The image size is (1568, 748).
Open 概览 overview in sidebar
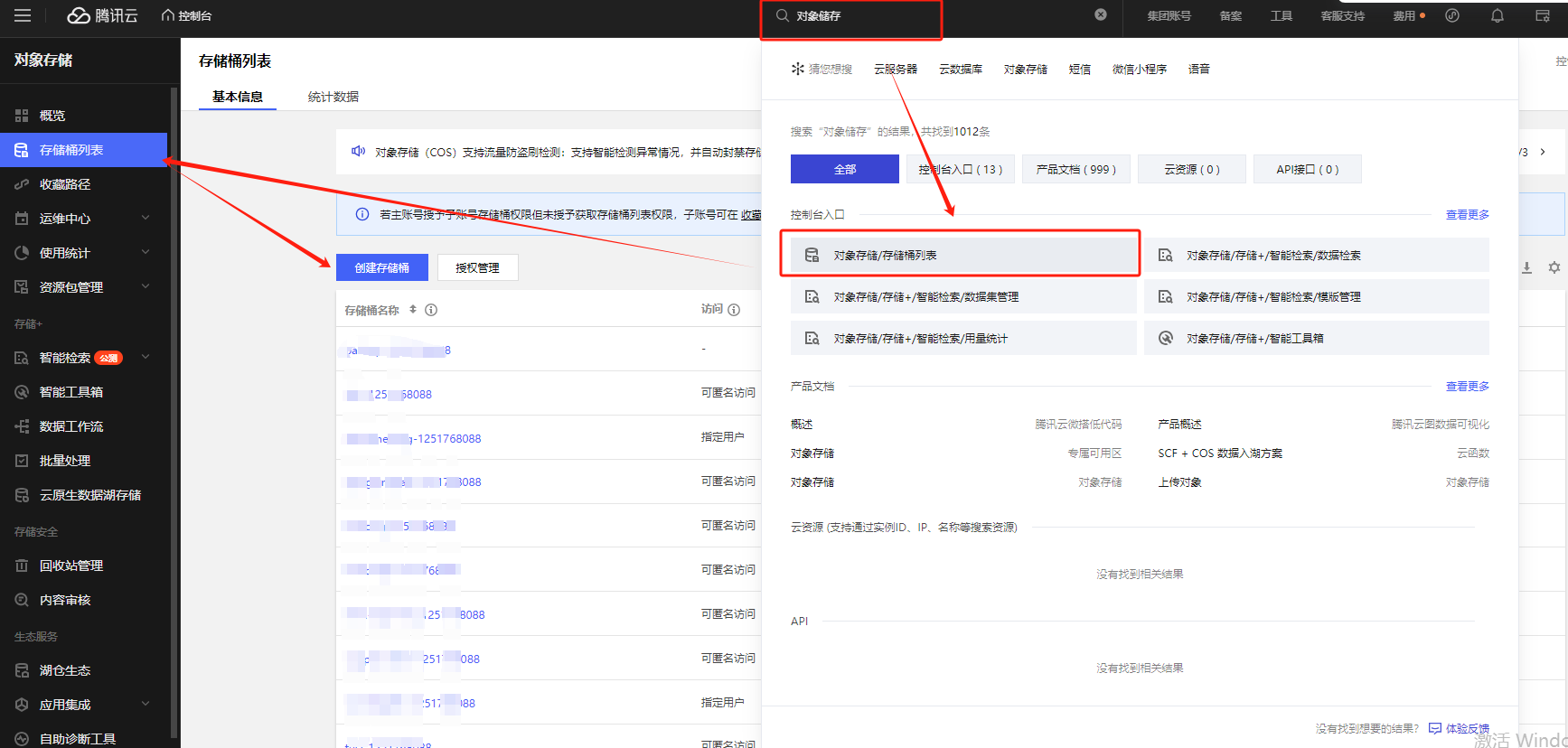[x=52, y=116]
